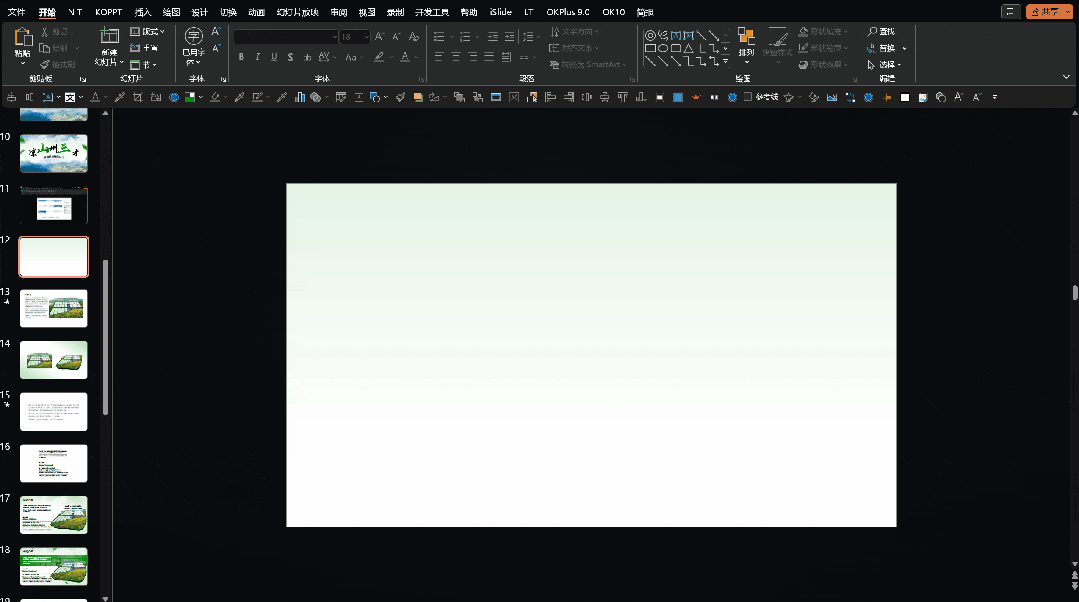Click the Align Top icon in quick toolbar
Screen dimensions: 1079x602
tap(623, 98)
